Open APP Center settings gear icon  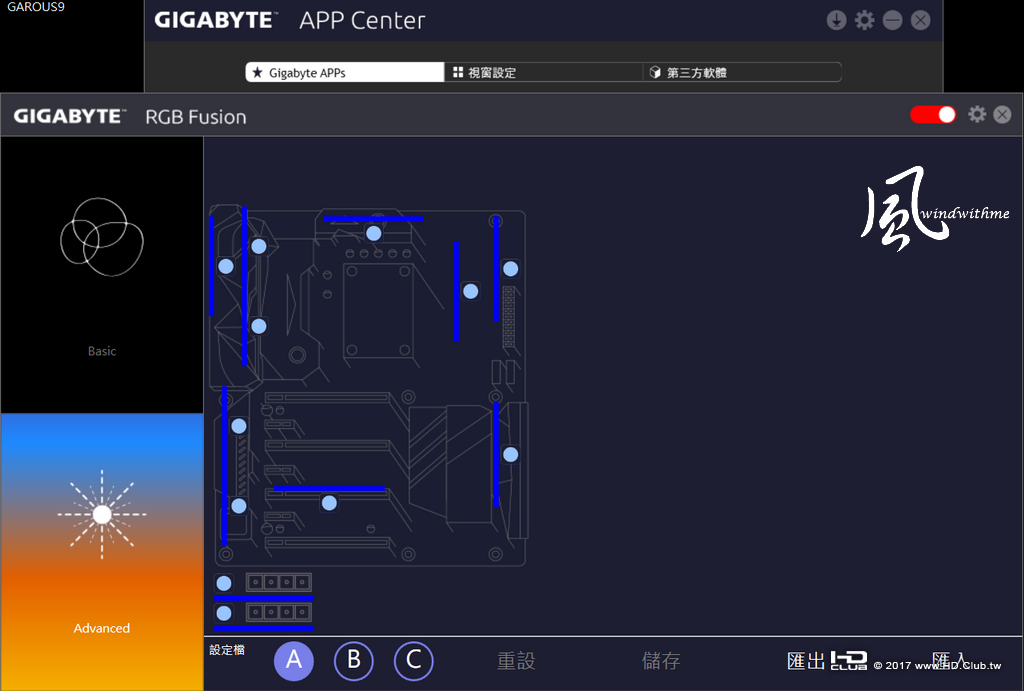(865, 20)
